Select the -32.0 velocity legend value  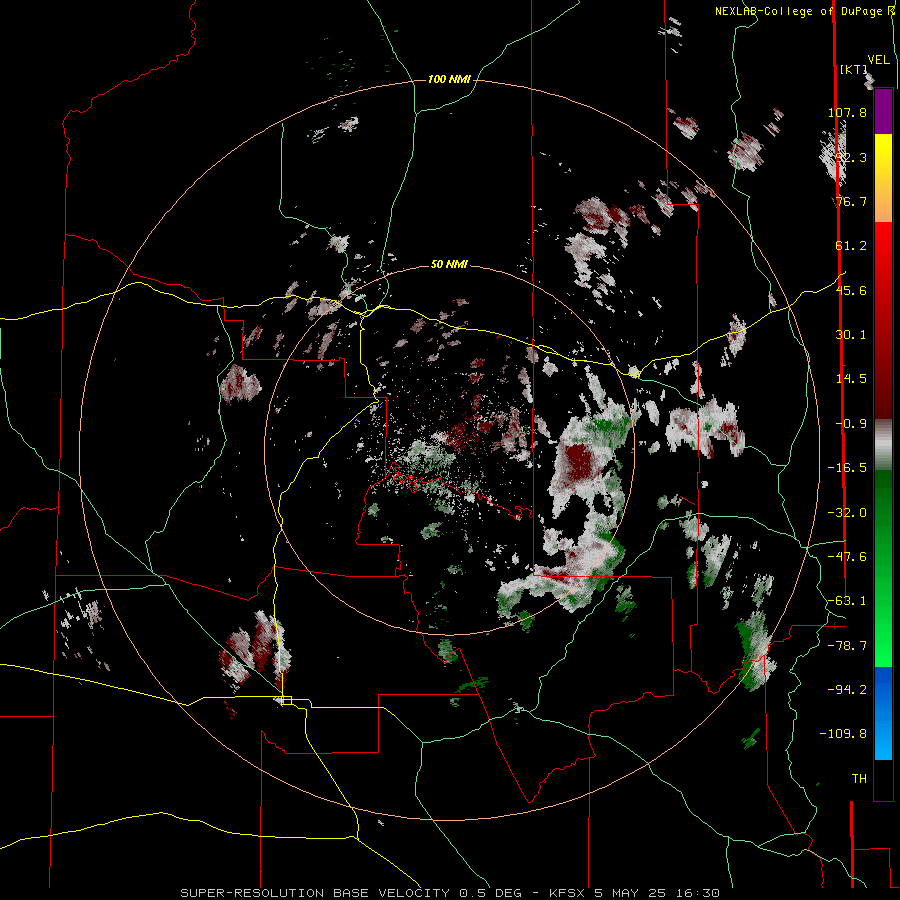pyautogui.click(x=847, y=513)
